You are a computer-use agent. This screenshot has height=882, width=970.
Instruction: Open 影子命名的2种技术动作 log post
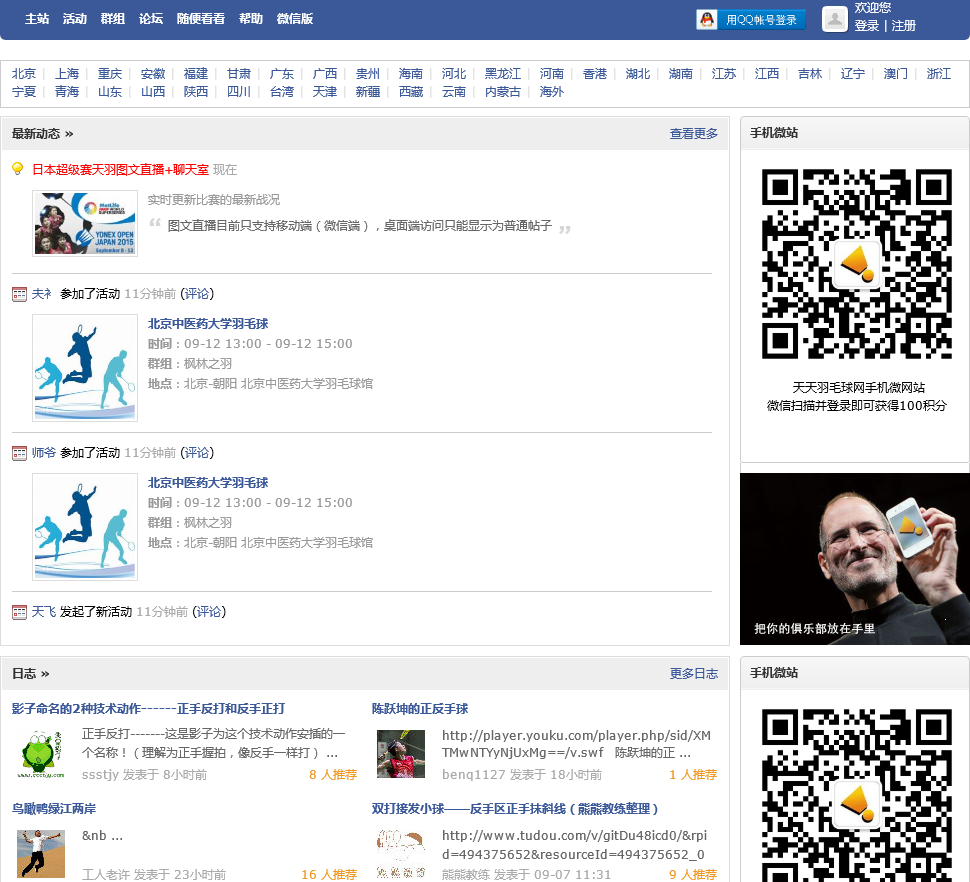tap(148, 709)
